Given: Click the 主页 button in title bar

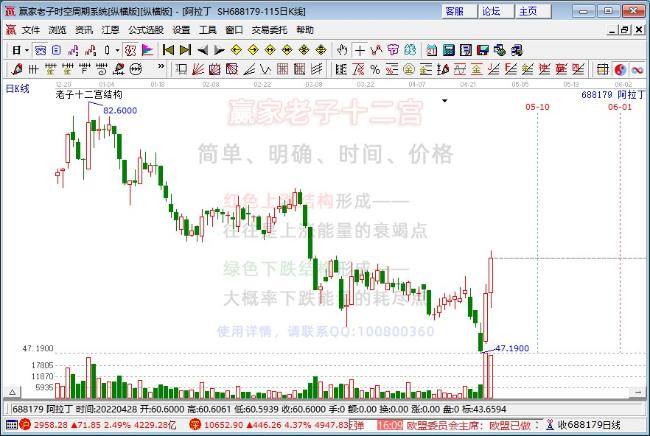Looking at the screenshot, I should 533,11.
